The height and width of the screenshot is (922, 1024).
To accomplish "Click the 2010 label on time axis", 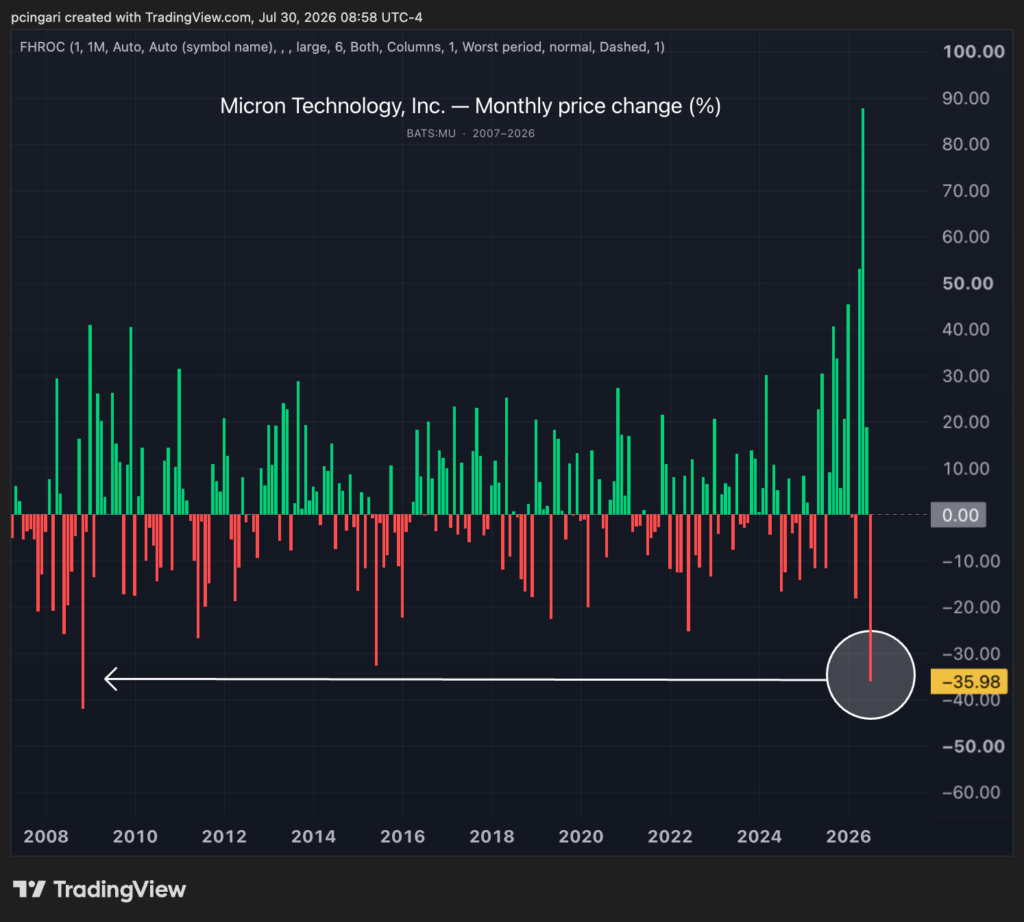I will coord(135,836).
